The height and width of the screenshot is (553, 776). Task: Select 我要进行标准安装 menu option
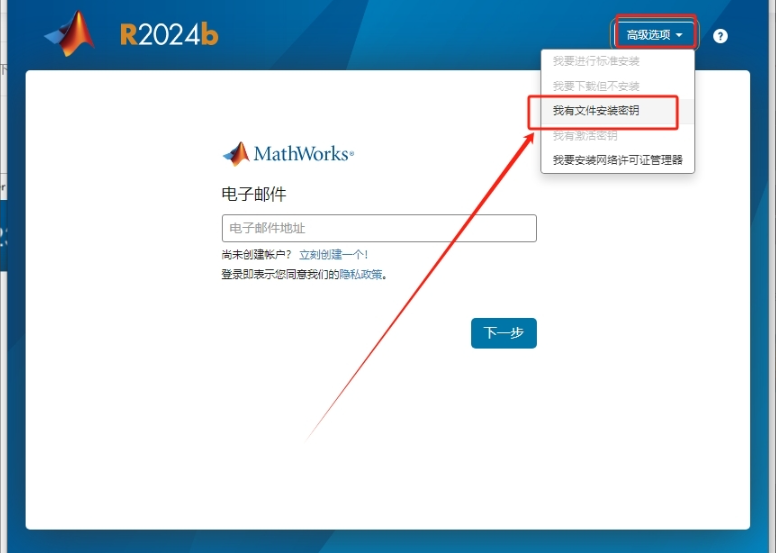(x=596, y=61)
